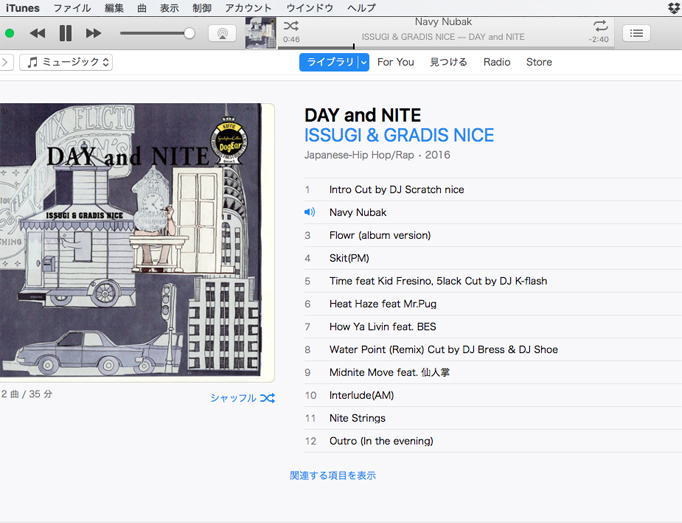Open the Up Next list button
Screen dimensions: 682x523
click(x=636, y=33)
